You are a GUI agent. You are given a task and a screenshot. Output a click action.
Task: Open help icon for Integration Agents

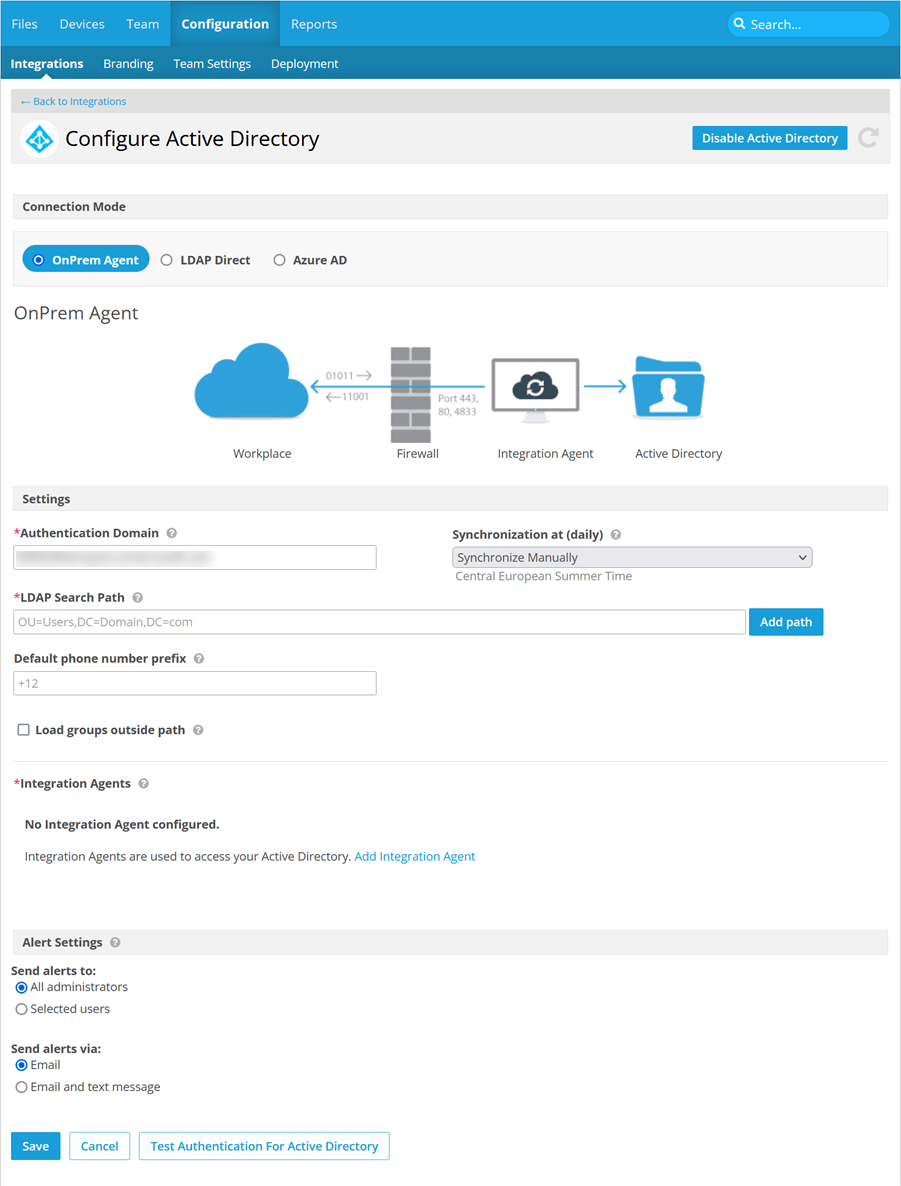click(x=144, y=784)
